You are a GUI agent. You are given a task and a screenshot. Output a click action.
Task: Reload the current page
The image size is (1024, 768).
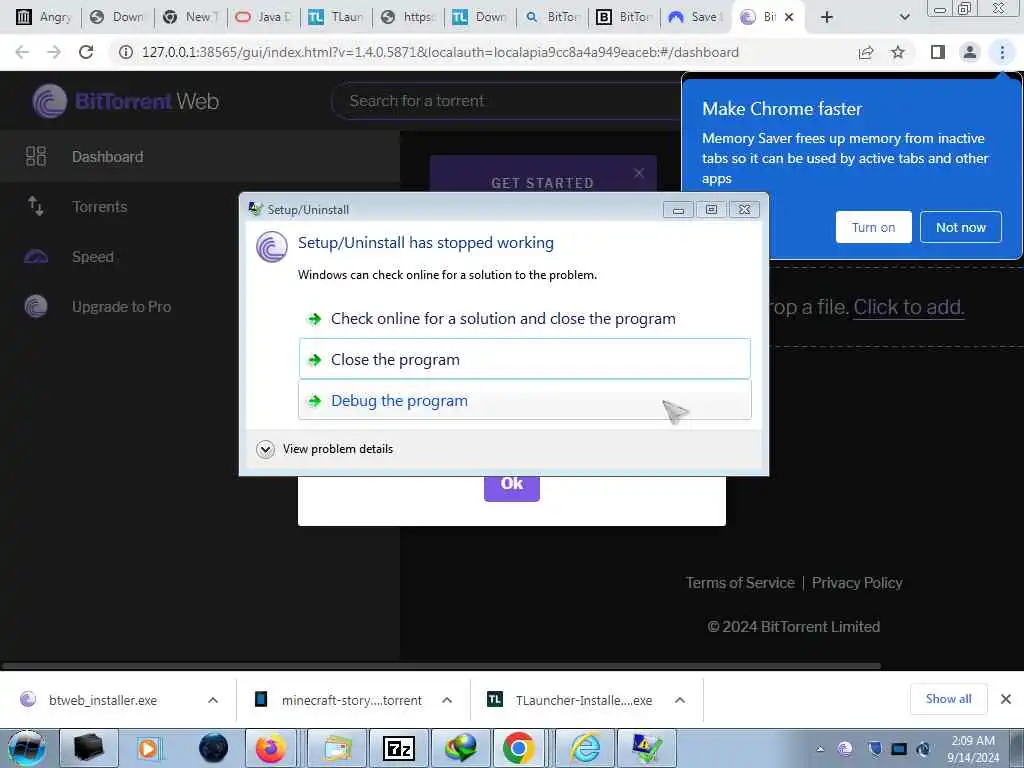point(86,52)
